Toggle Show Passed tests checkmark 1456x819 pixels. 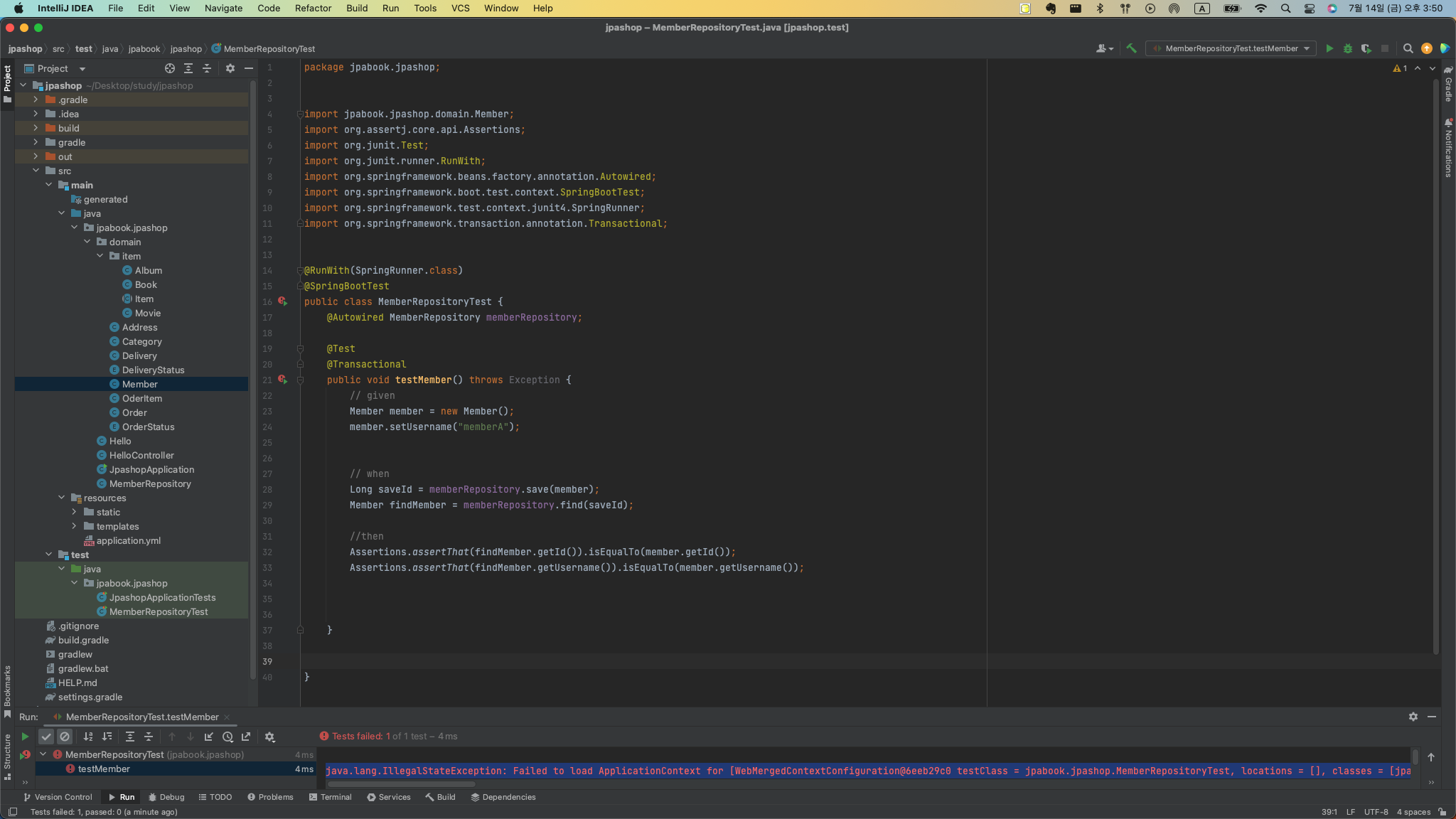pyautogui.click(x=46, y=737)
